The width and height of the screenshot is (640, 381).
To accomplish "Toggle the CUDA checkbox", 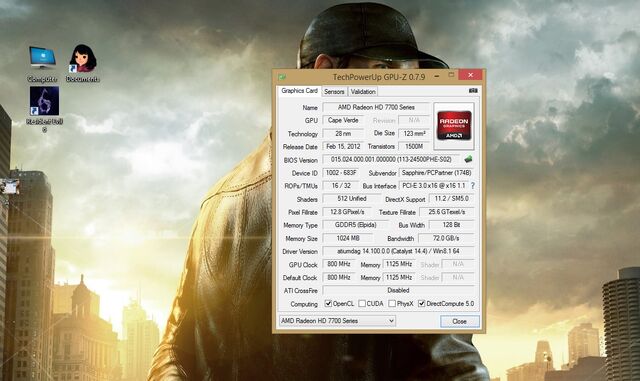I will coord(362,303).
